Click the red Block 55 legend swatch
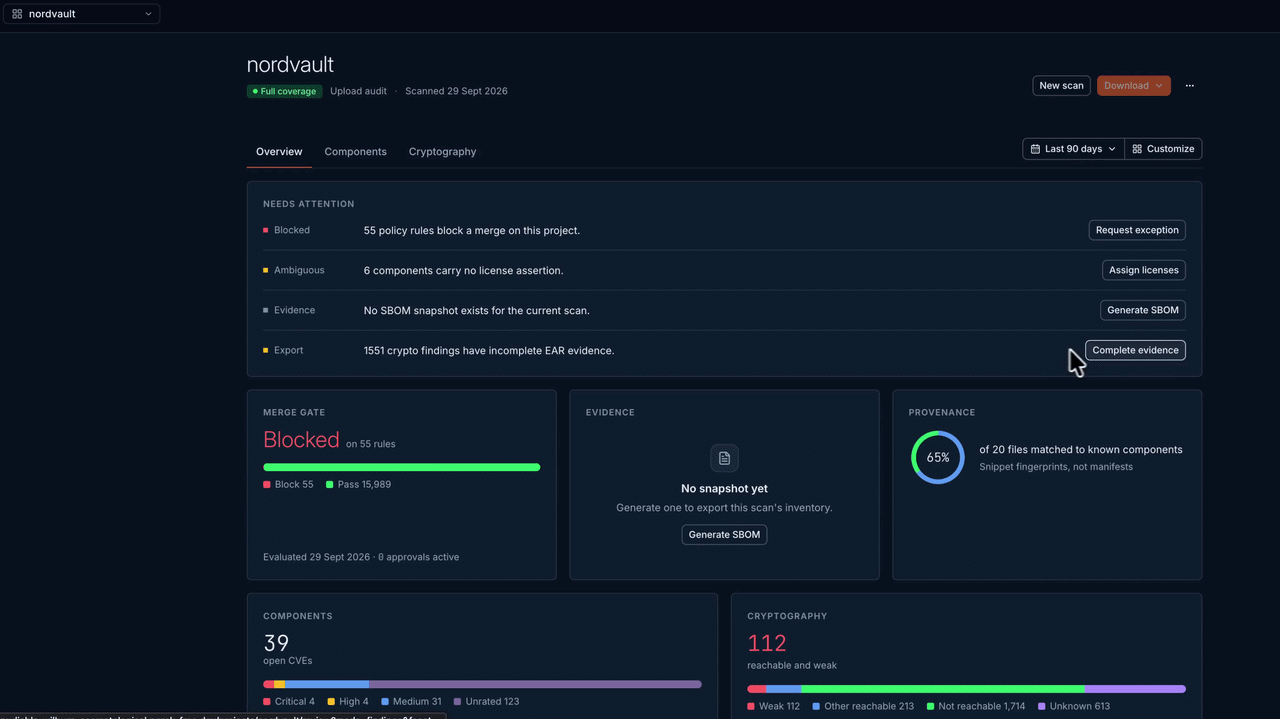 [267, 485]
